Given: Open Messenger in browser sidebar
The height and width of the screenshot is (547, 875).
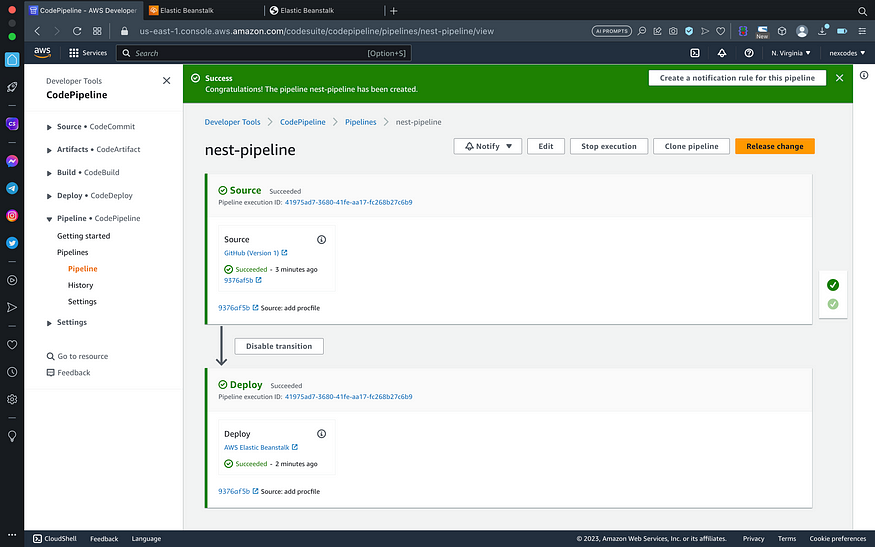Looking at the screenshot, I should click(x=12, y=161).
